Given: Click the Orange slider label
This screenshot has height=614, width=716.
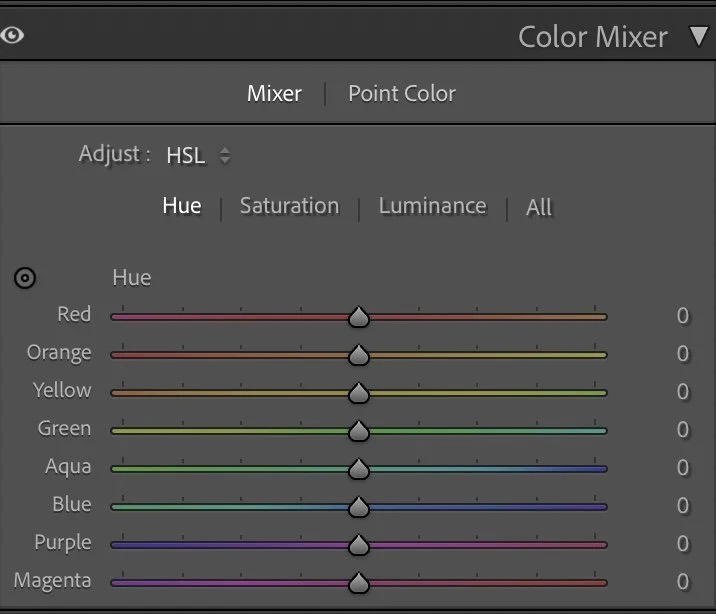Looking at the screenshot, I should point(59,353).
